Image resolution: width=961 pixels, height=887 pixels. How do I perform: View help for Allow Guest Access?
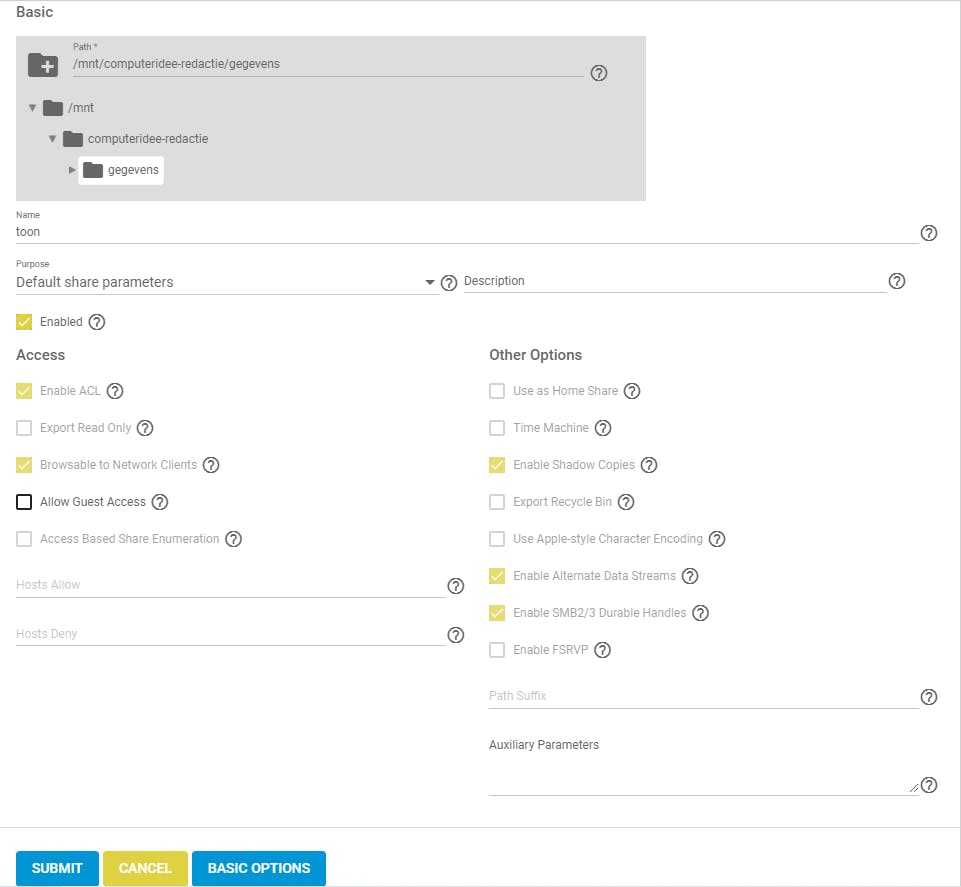point(160,502)
